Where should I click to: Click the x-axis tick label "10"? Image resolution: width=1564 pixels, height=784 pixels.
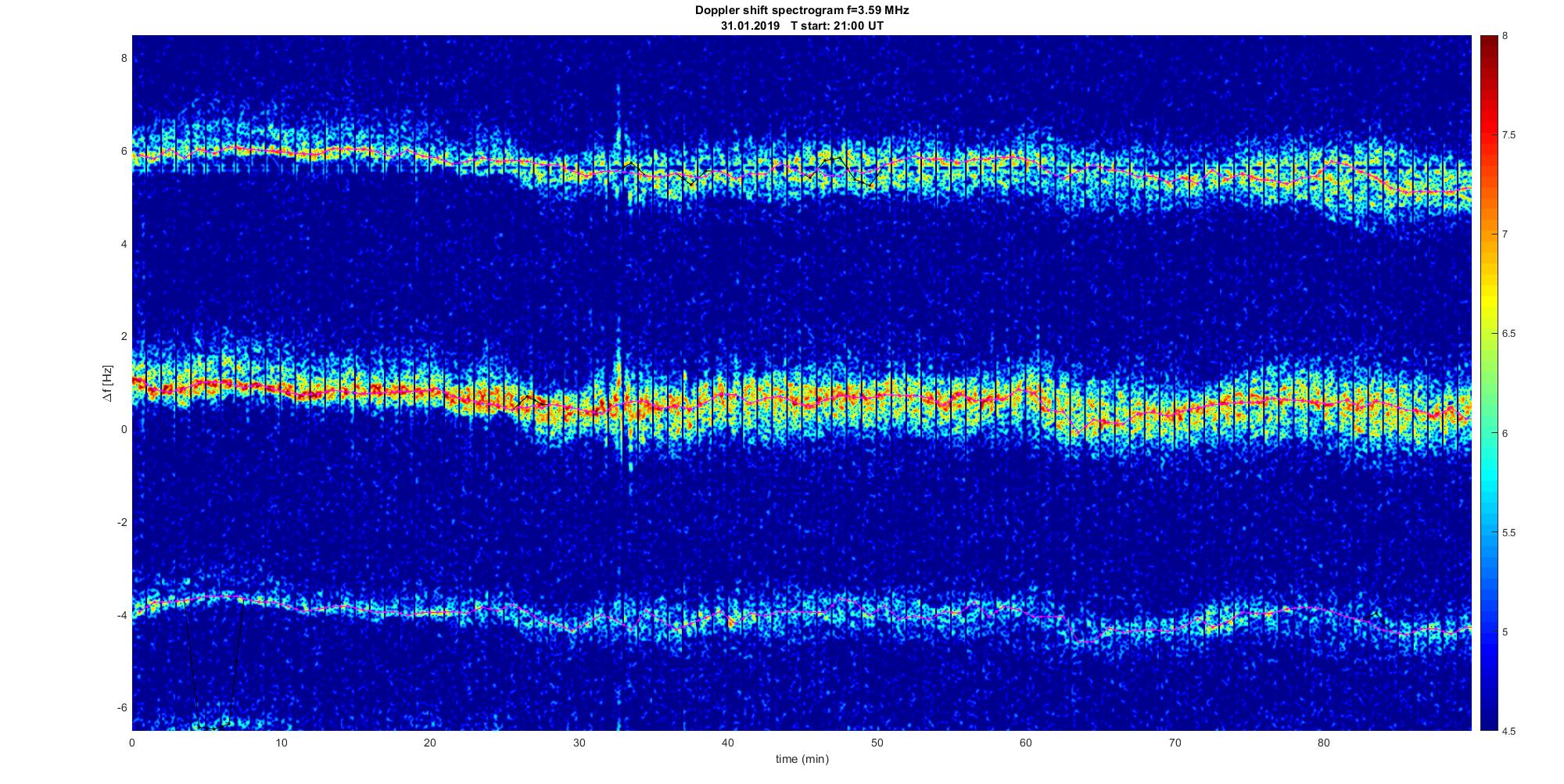pyautogui.click(x=282, y=743)
